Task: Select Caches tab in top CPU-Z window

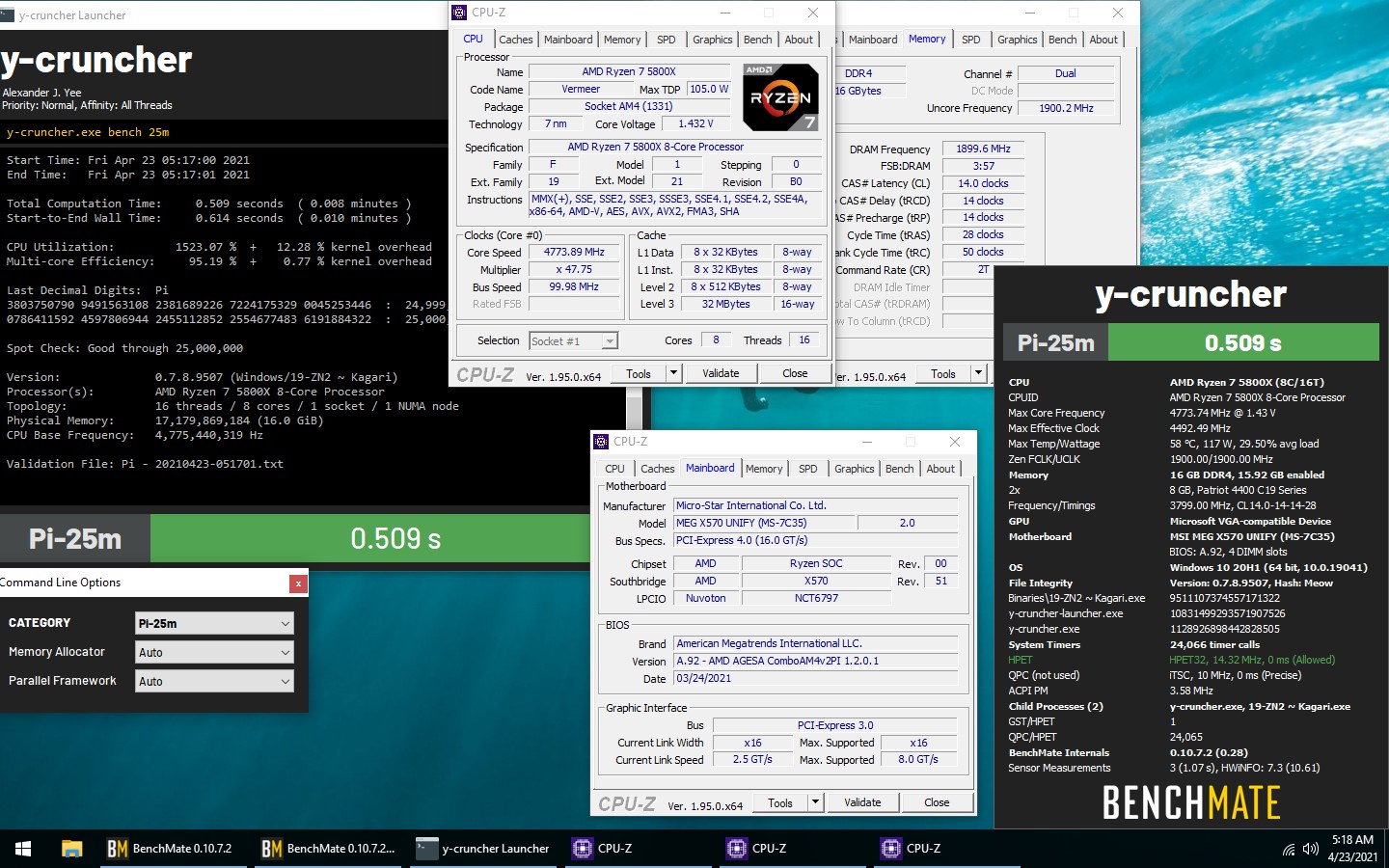Action: [x=515, y=40]
